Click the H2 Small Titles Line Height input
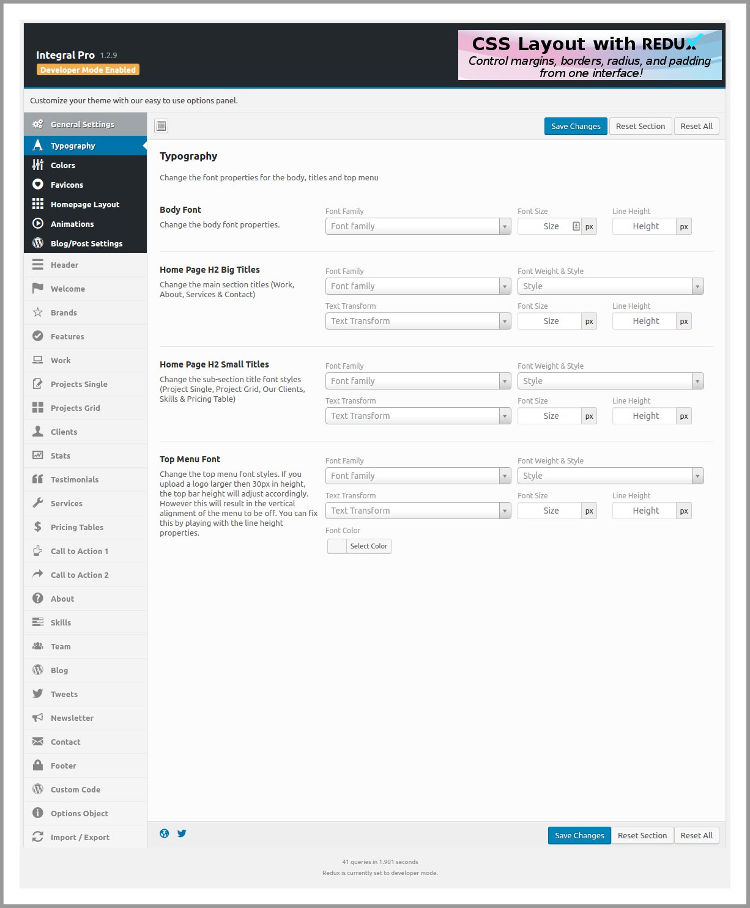 click(645, 416)
